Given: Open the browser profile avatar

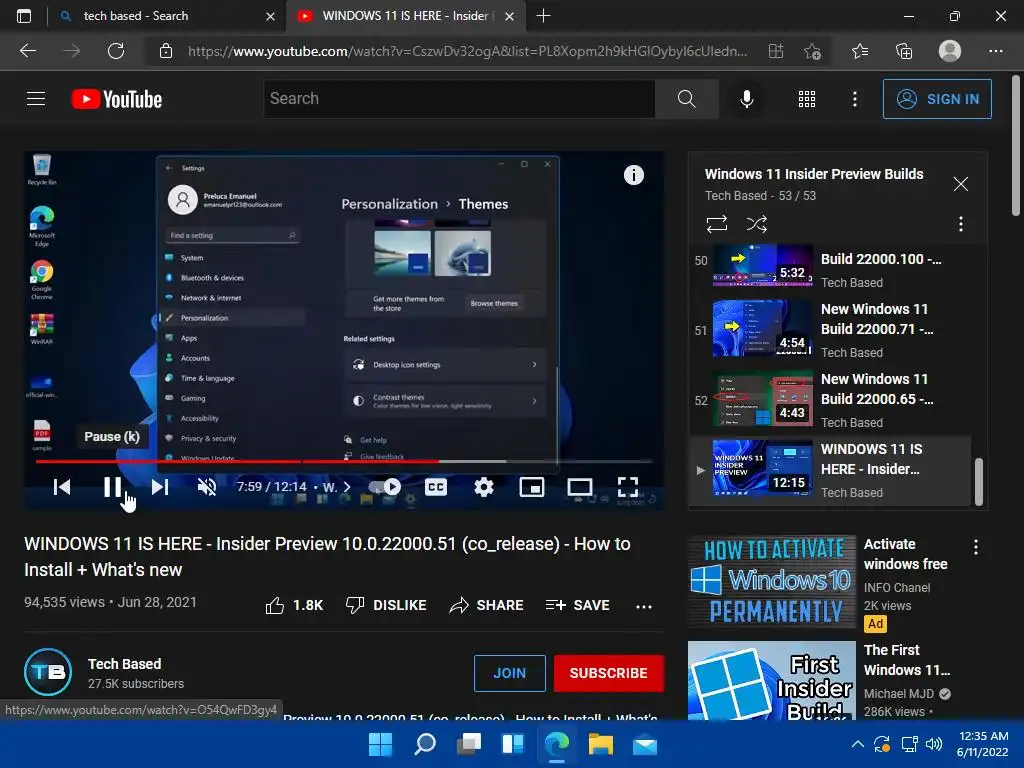Looking at the screenshot, I should tap(950, 50).
